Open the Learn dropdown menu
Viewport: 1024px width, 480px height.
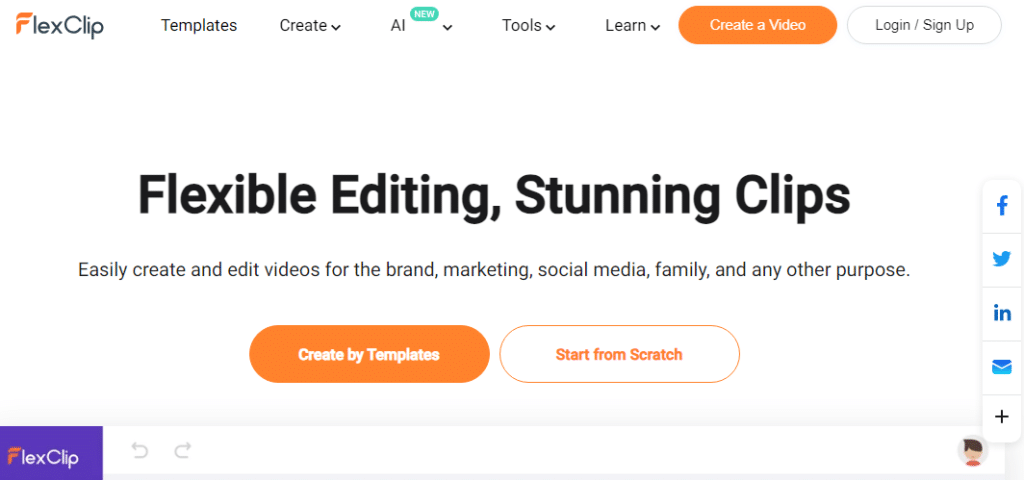point(632,26)
